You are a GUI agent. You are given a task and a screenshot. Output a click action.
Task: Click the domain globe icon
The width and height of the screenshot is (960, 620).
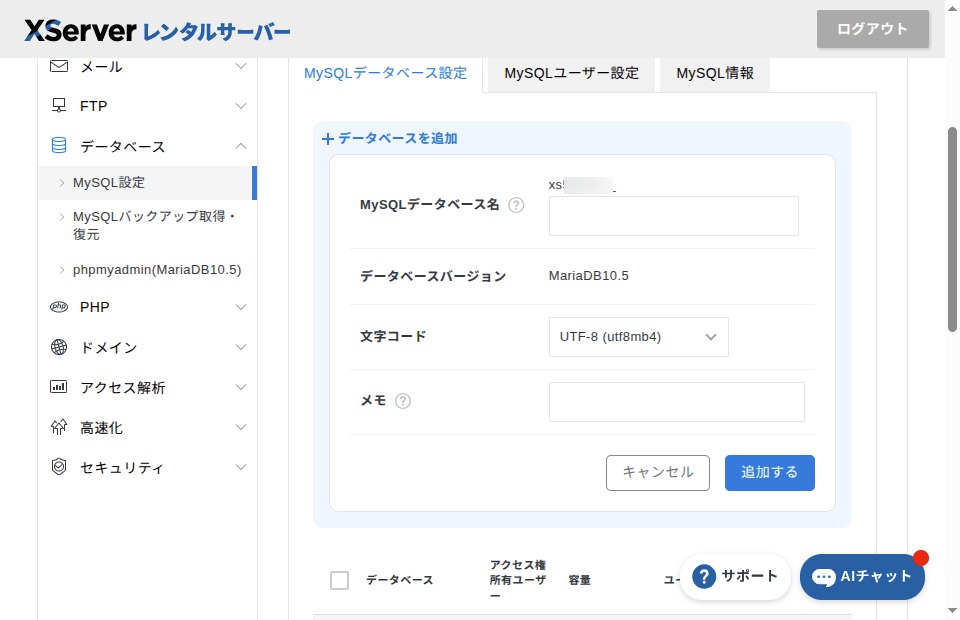tap(59, 347)
